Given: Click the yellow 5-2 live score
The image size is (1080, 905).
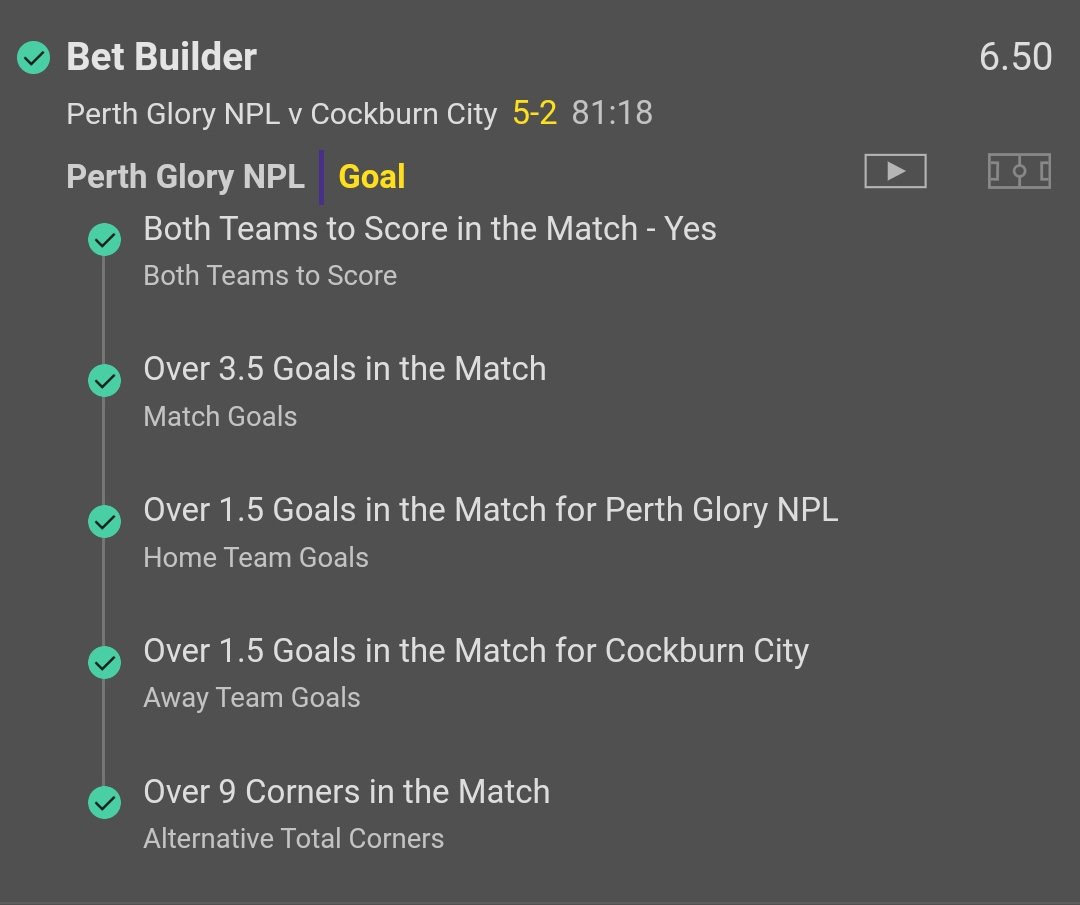Looking at the screenshot, I should tap(534, 114).
